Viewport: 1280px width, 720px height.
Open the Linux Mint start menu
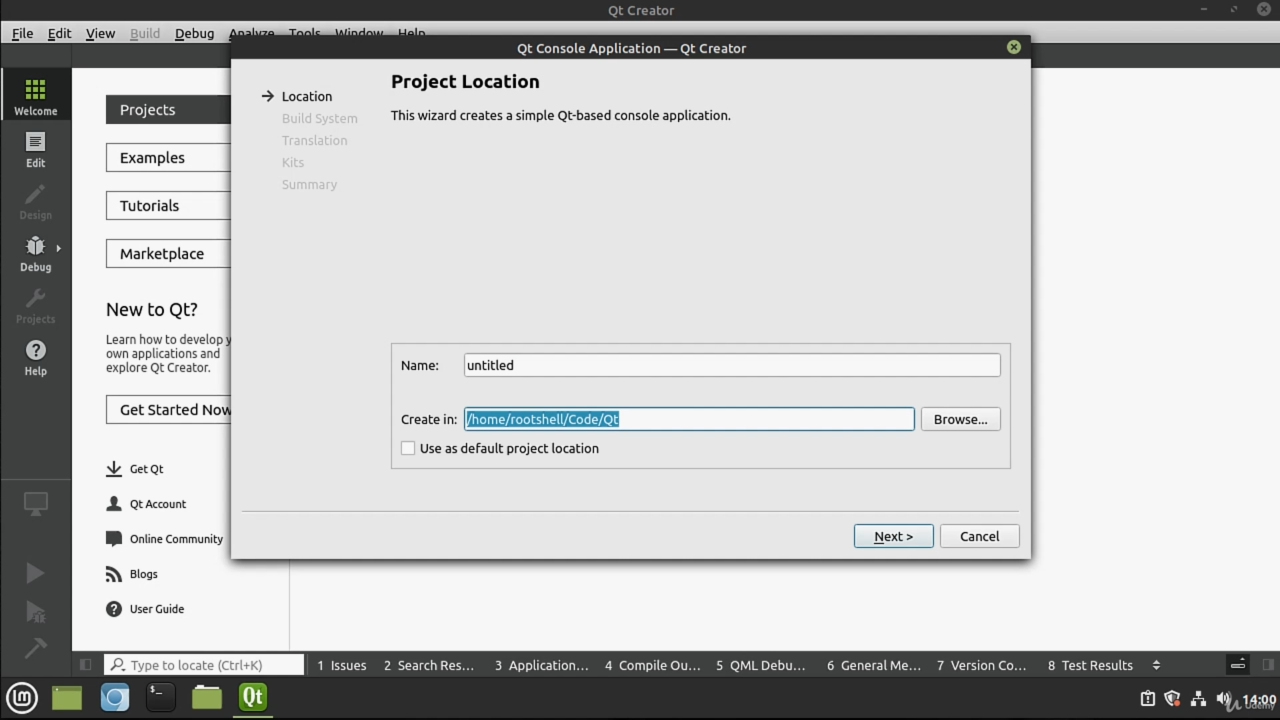coord(22,697)
